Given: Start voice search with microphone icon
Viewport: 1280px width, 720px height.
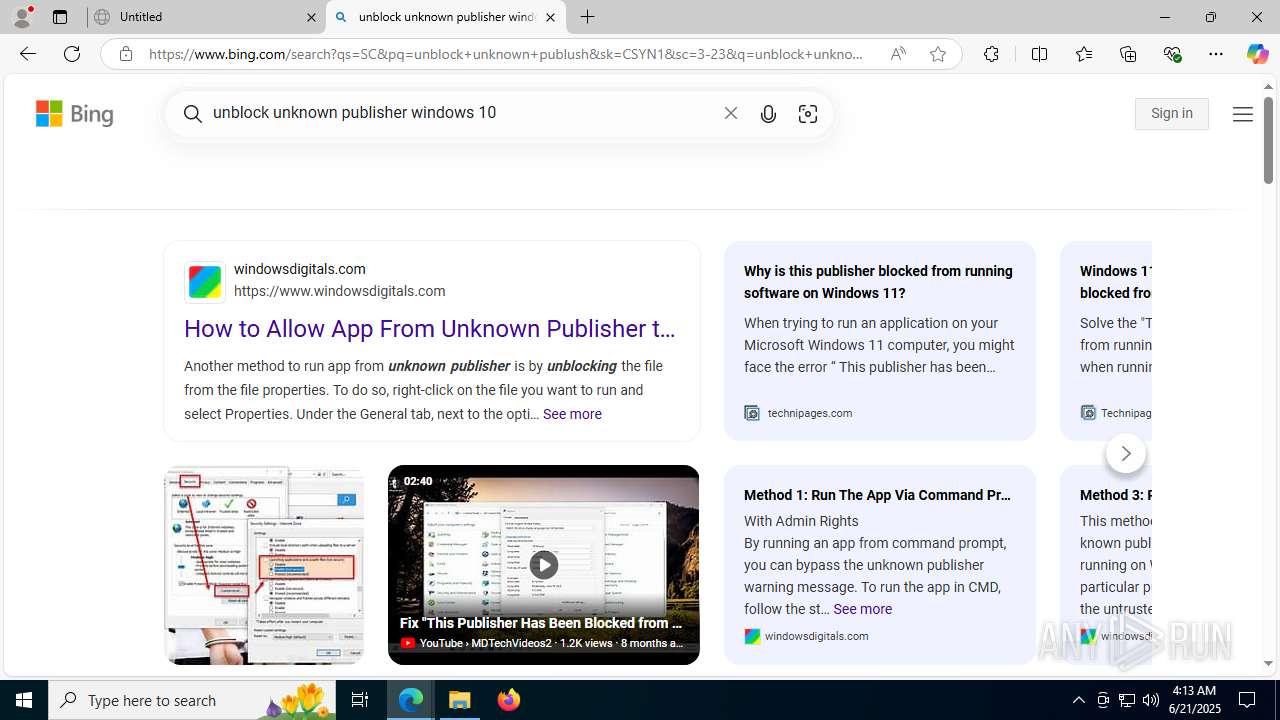Looking at the screenshot, I should pos(768,114).
